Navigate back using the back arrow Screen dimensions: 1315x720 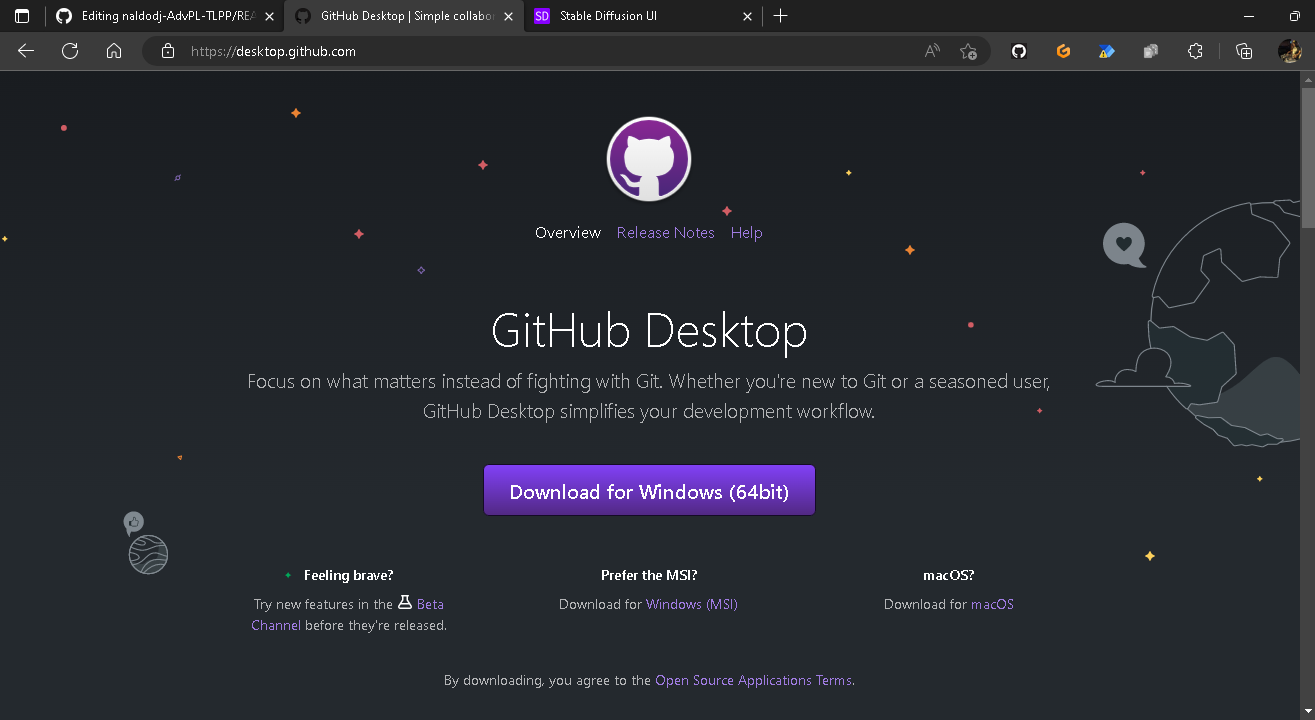25,50
